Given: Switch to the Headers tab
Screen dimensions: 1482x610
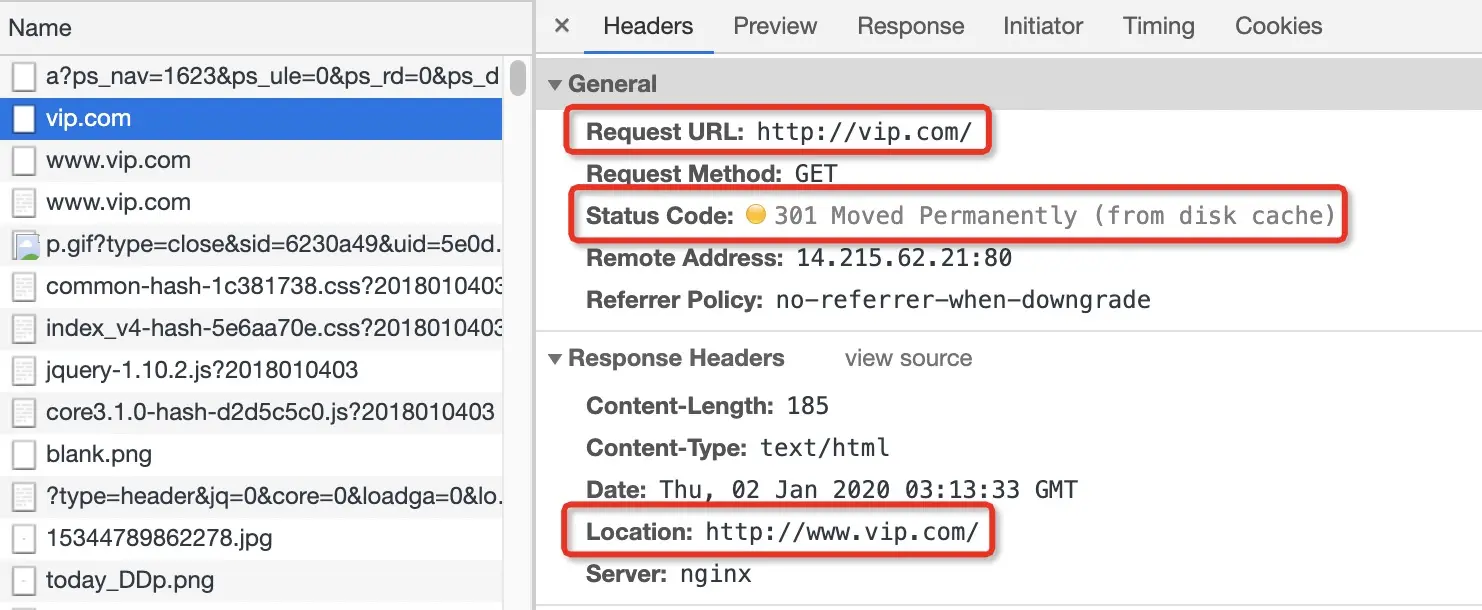Looking at the screenshot, I should (x=648, y=26).
